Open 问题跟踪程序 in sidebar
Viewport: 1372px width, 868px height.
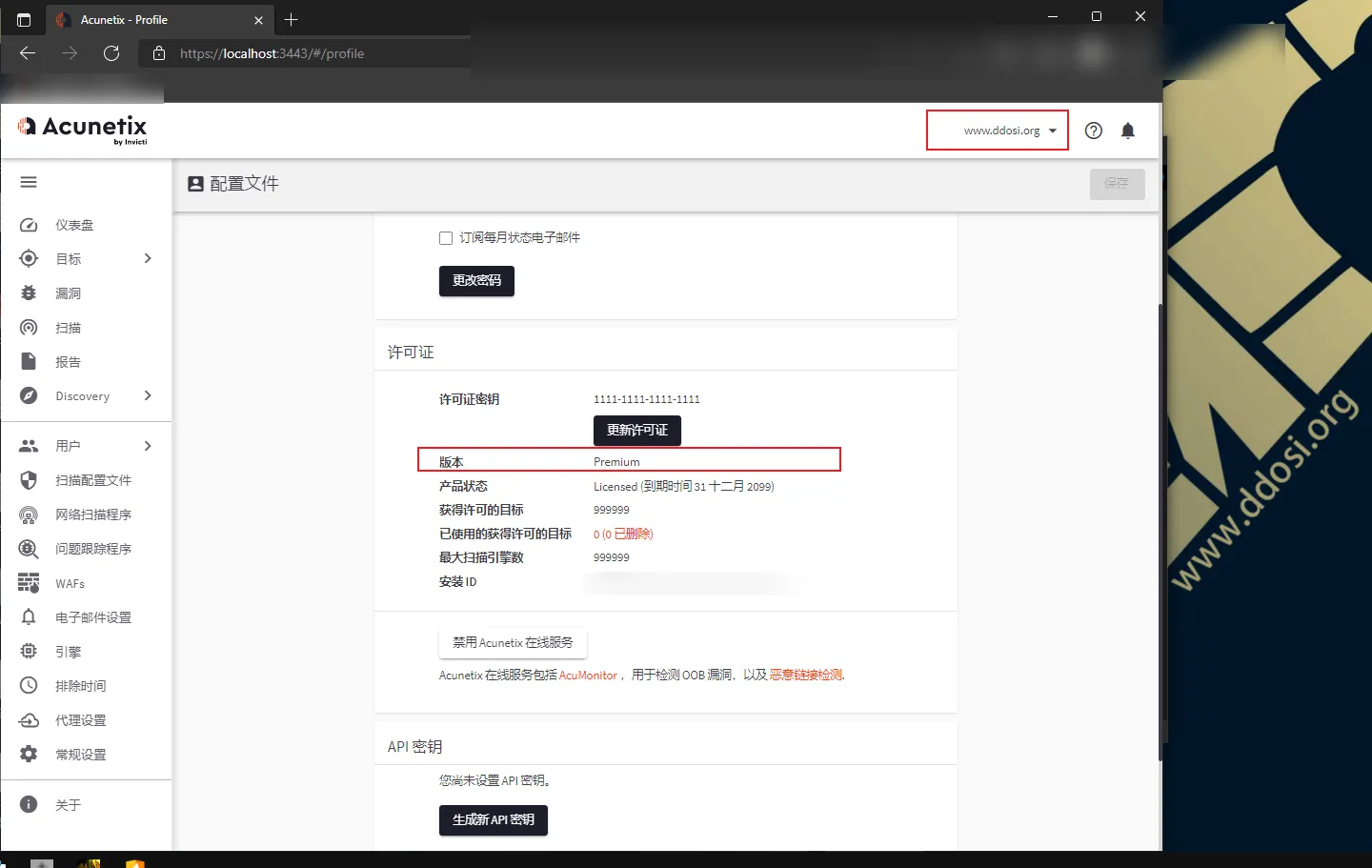[93, 549]
